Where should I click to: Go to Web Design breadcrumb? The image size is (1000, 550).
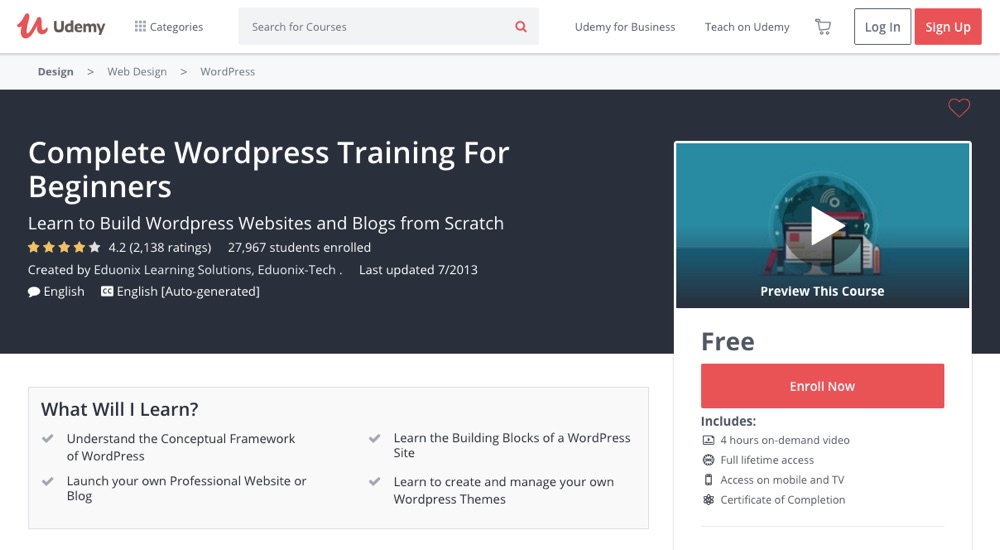click(136, 71)
